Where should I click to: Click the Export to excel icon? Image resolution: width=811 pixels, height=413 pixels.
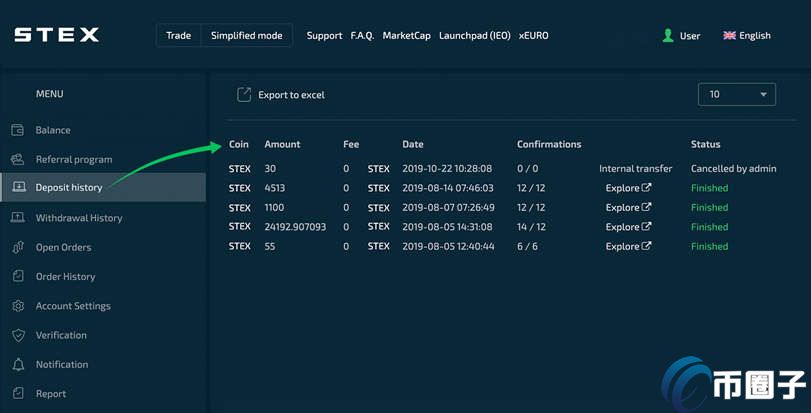[244, 95]
